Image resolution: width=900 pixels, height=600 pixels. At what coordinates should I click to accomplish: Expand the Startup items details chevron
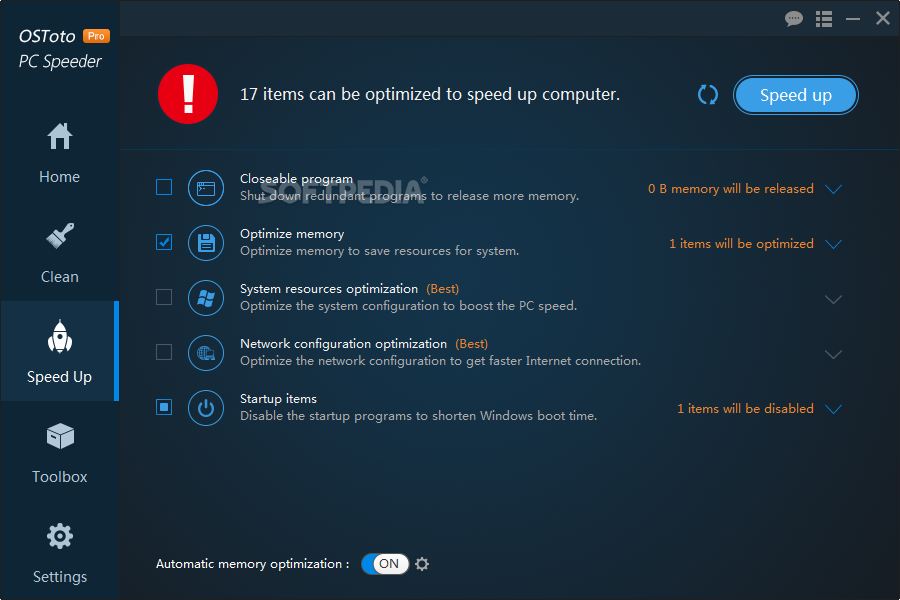[x=833, y=409]
